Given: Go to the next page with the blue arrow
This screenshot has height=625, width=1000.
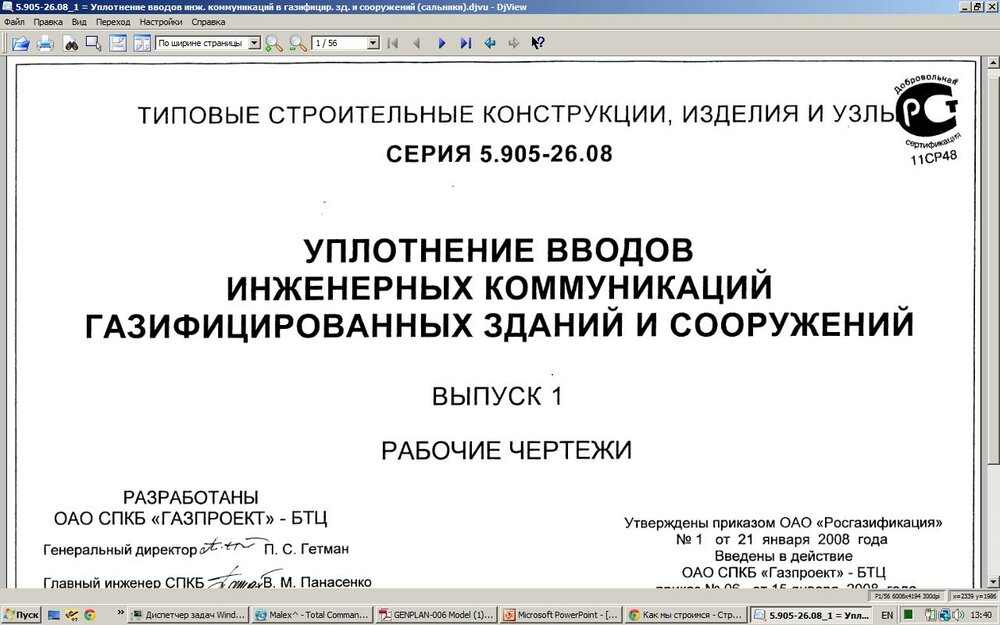Looking at the screenshot, I should click(x=443, y=43).
